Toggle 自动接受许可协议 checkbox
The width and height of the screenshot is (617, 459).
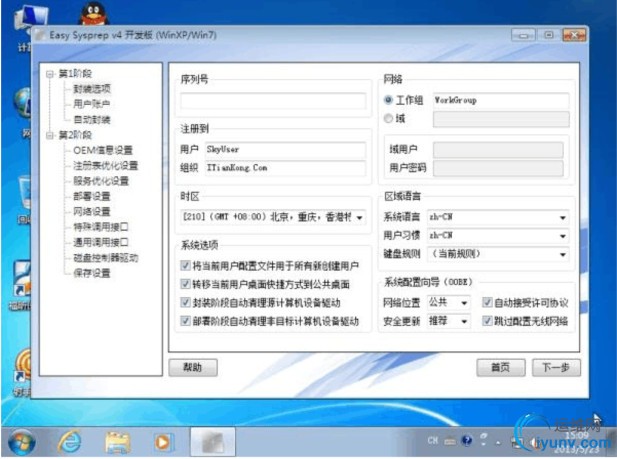[x=487, y=302]
